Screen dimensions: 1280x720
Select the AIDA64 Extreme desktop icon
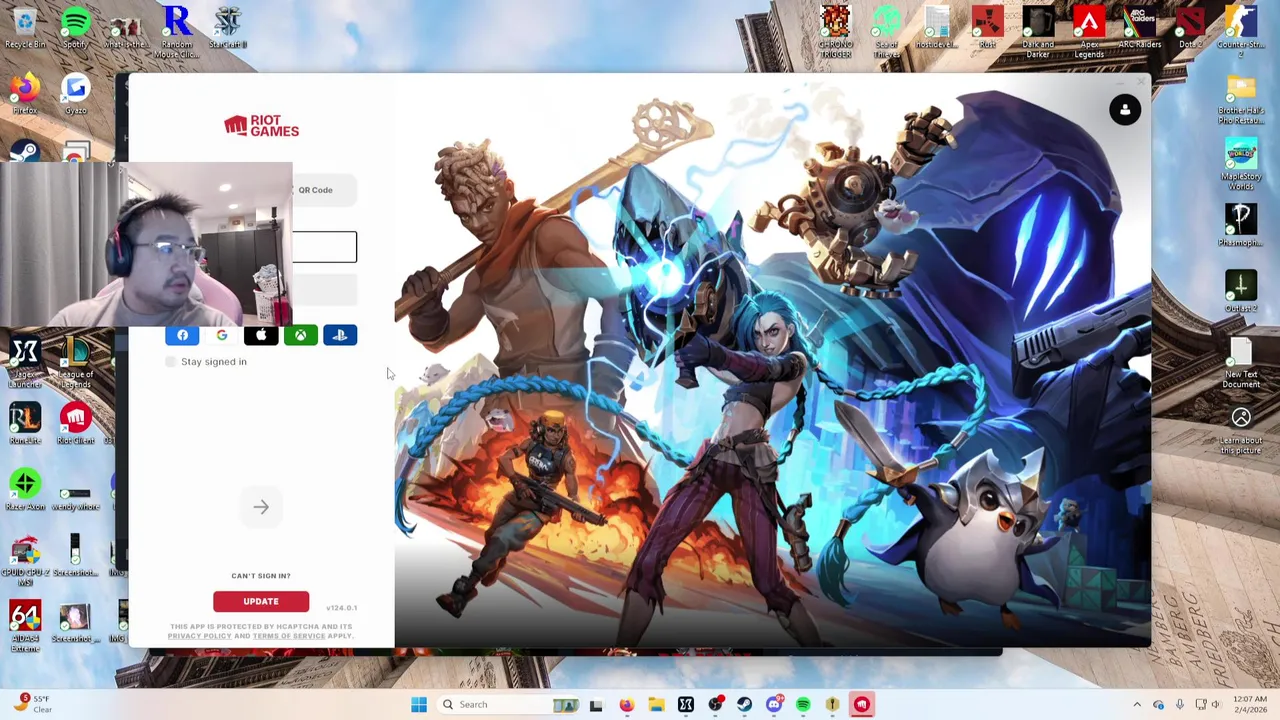click(x=25, y=627)
